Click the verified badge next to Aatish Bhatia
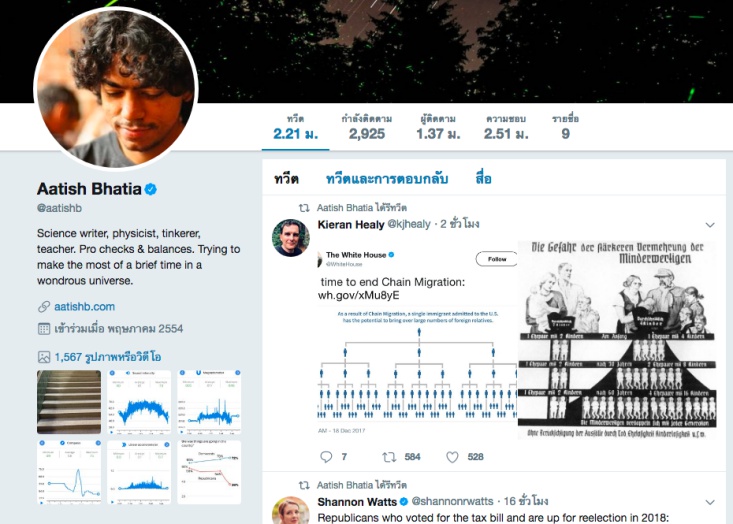The width and height of the screenshot is (733, 524). tap(151, 189)
